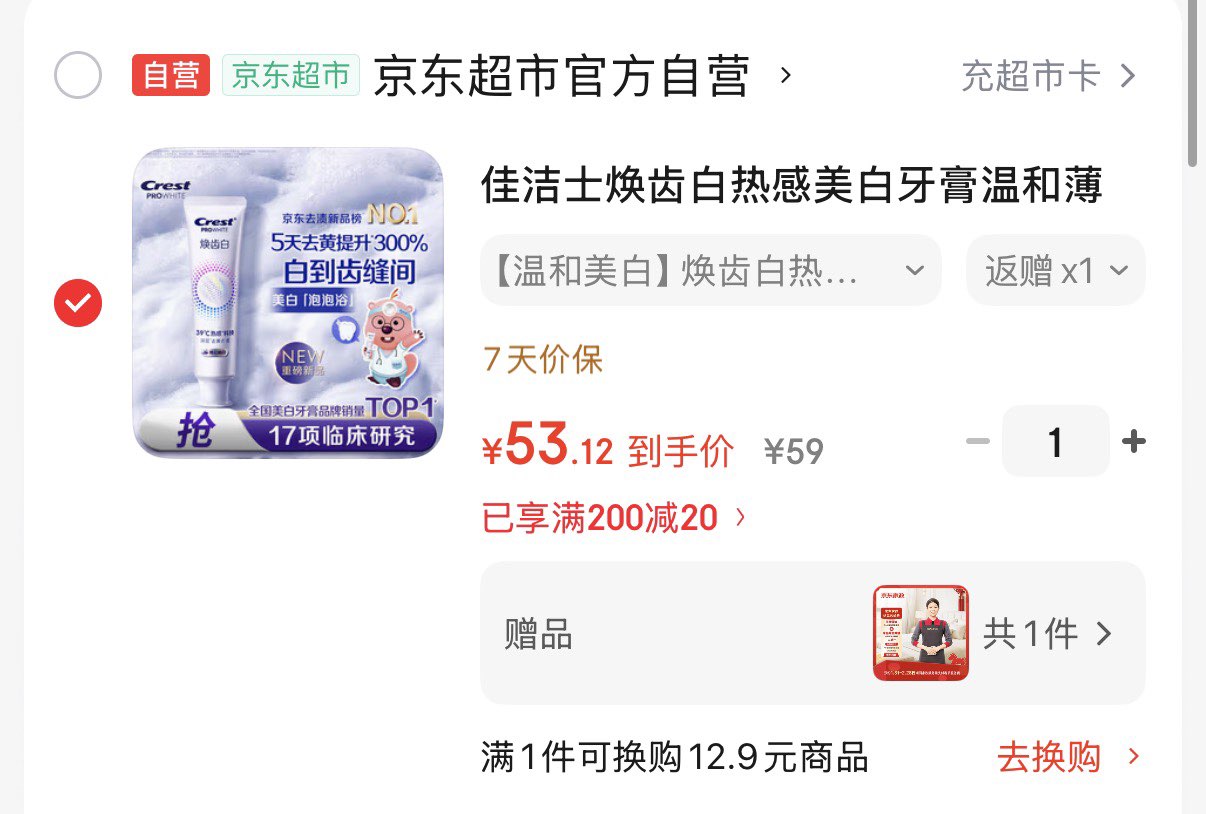This screenshot has width=1206, height=814.
Task: Expand the 【温和美白】焕齿白热 variant dropdown
Action: tap(711, 270)
